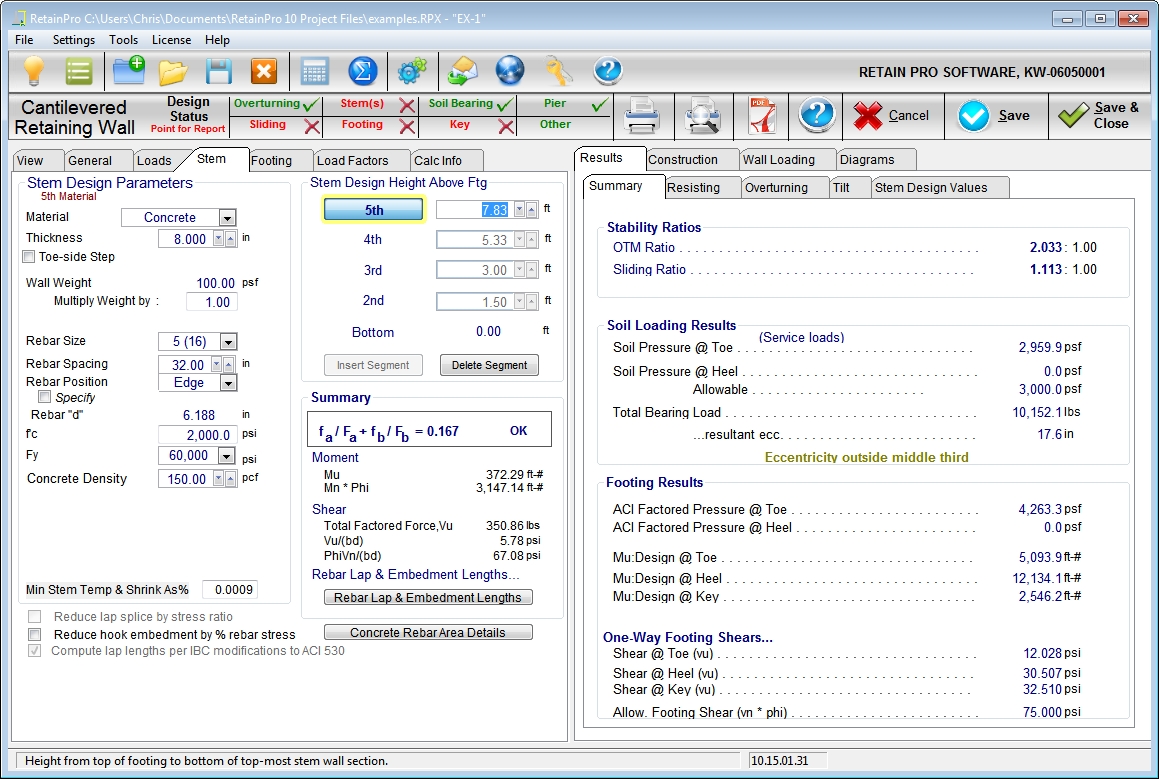Click Save & Close button
The width and height of the screenshot is (1159, 779).
(x=1100, y=116)
